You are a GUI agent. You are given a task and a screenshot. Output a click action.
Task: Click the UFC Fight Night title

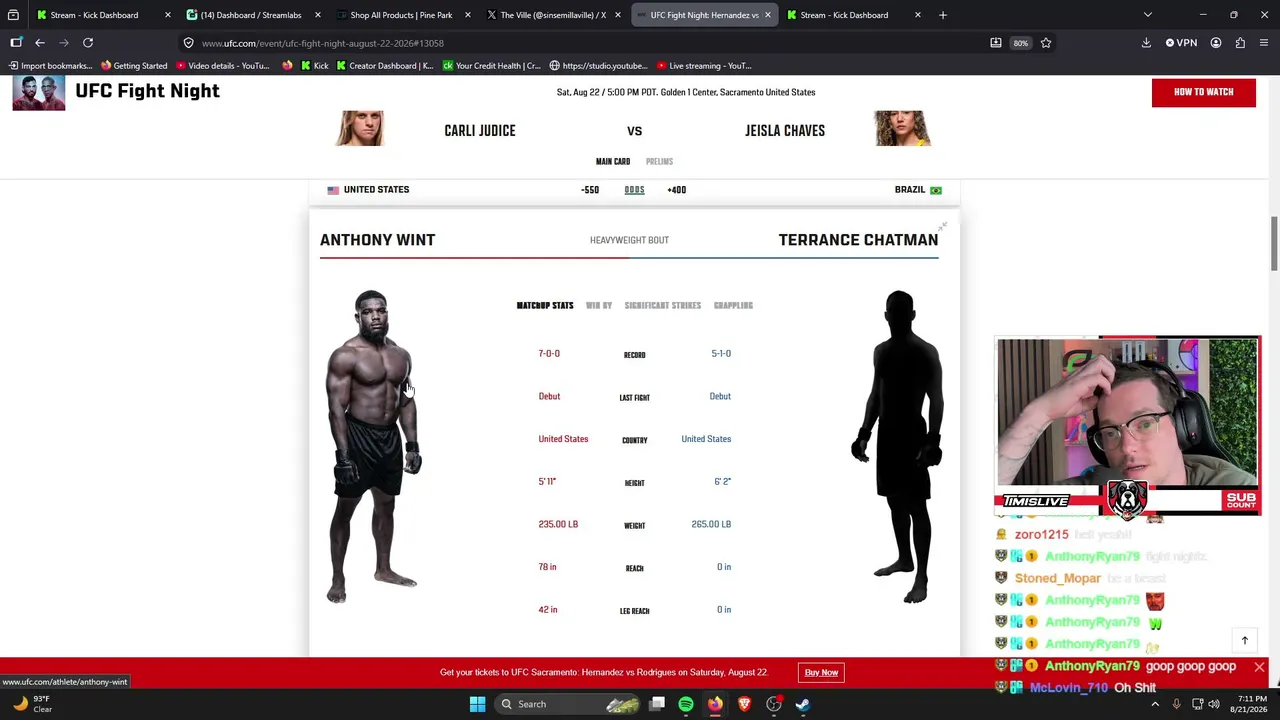tap(147, 91)
